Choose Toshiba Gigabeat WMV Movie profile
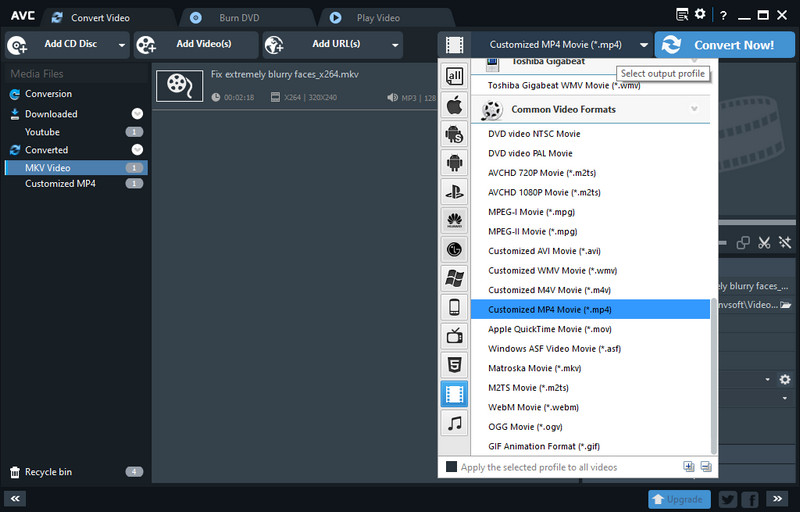The width and height of the screenshot is (800, 512). coord(590,85)
